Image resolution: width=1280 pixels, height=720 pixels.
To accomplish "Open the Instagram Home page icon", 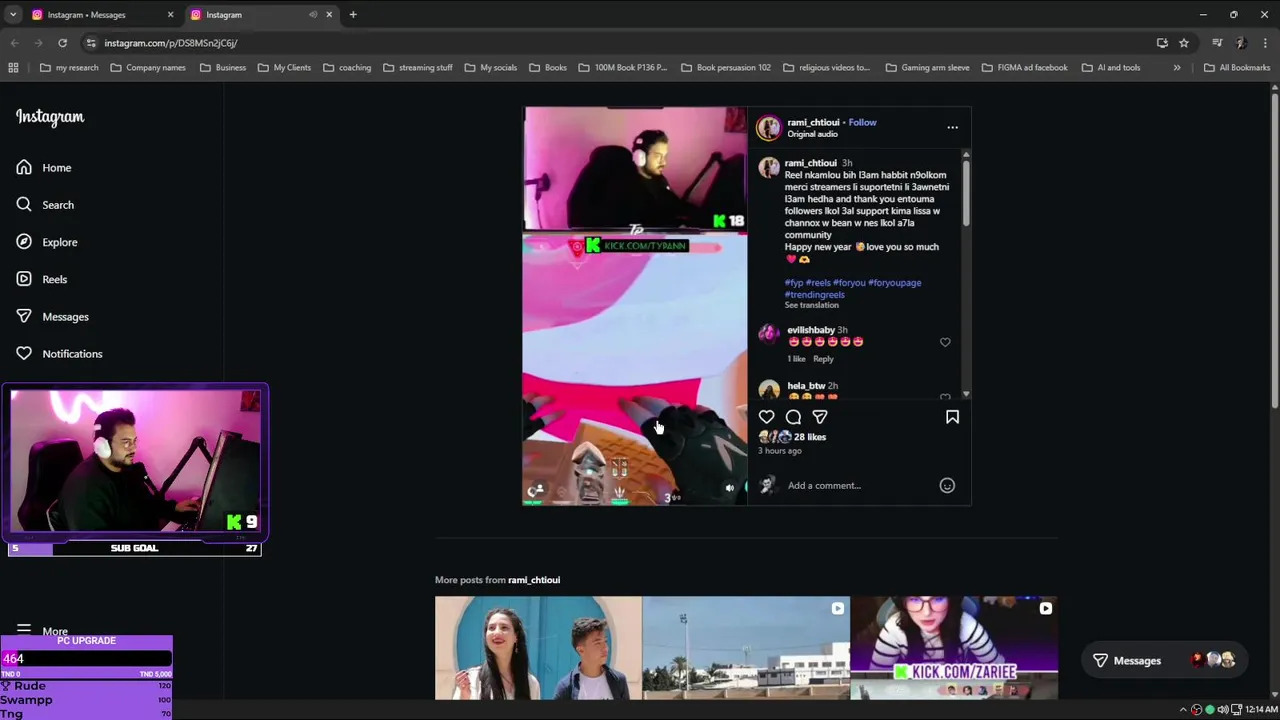I will tap(24, 168).
